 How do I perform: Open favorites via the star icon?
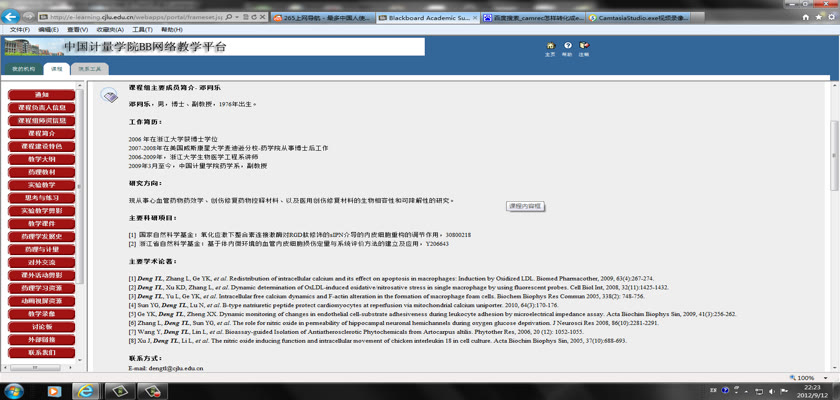(x=818, y=17)
